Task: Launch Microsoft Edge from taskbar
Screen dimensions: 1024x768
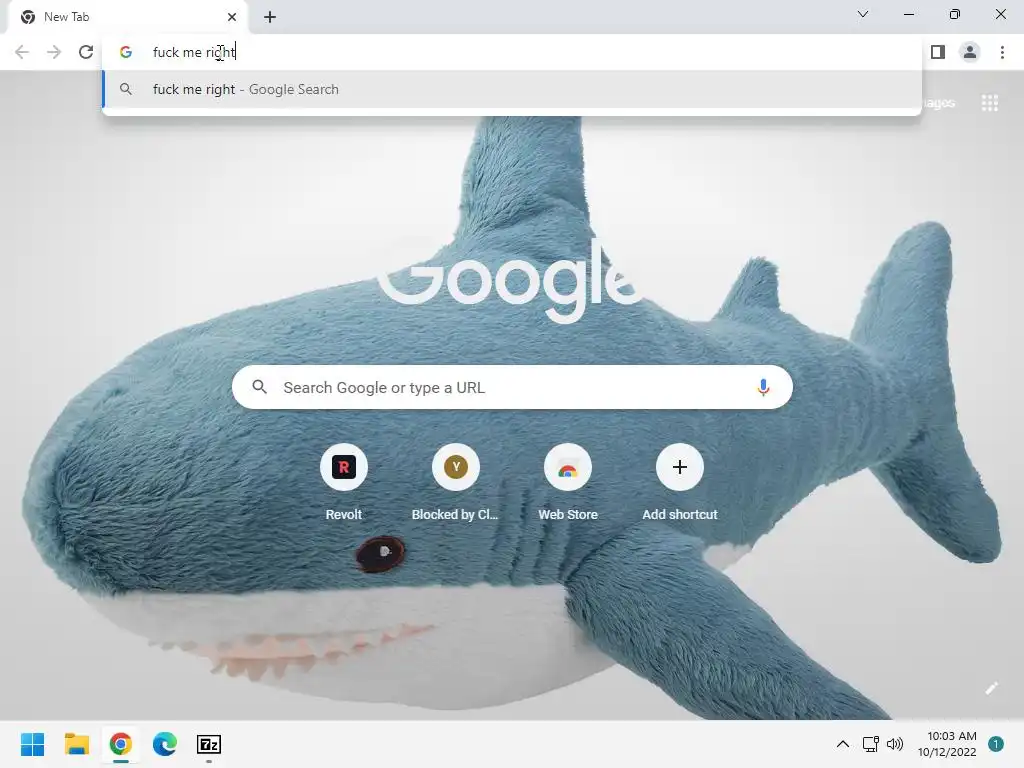Action: pos(165,744)
